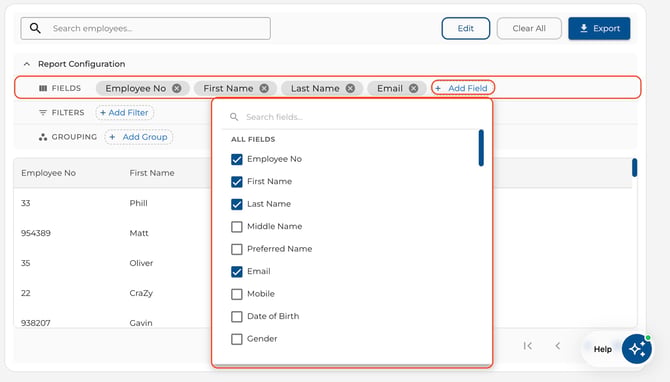This screenshot has height=382, width=670.
Task: Remove the First Name field chip
Action: (264, 88)
